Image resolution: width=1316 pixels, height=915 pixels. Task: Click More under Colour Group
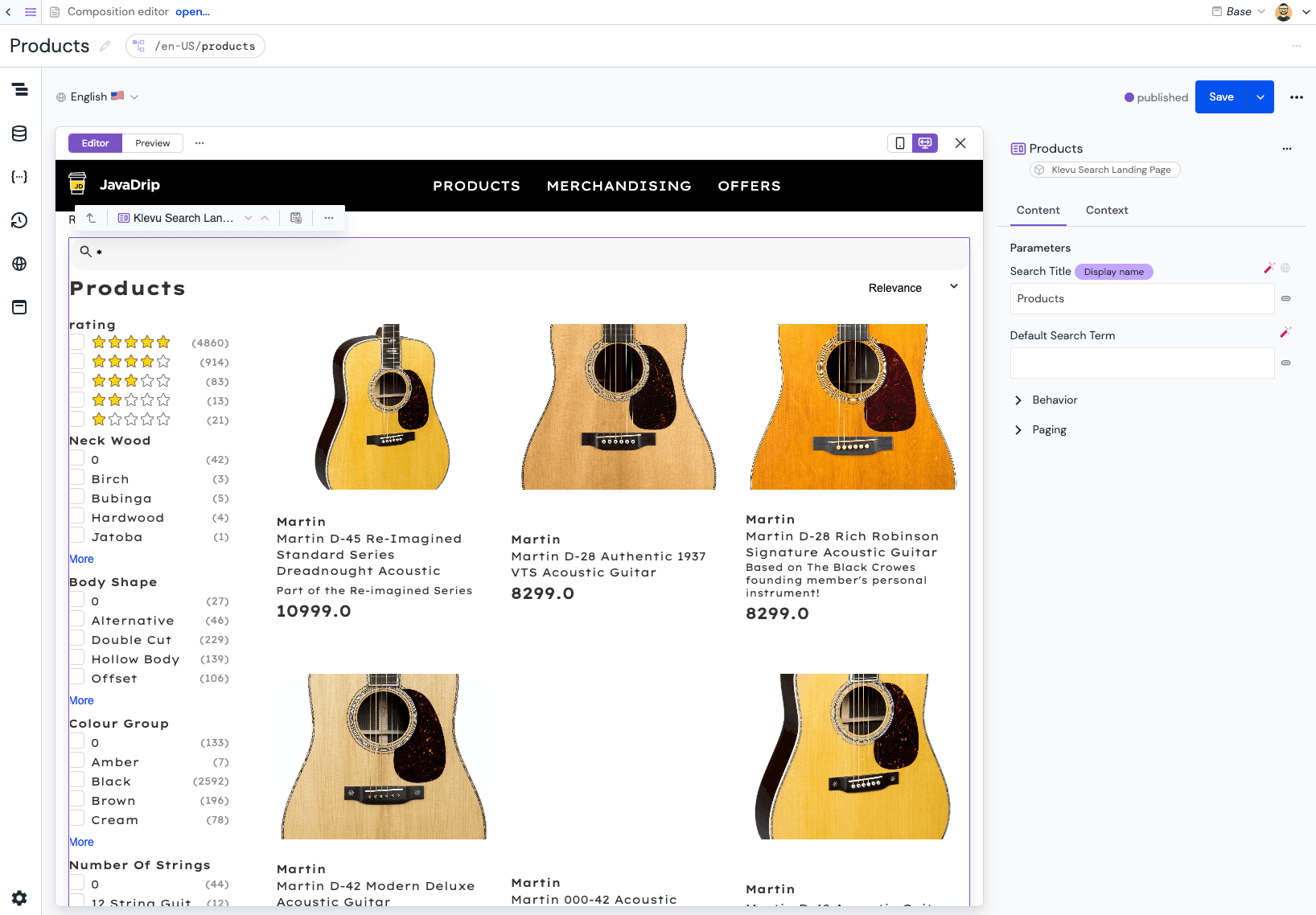[81, 842]
